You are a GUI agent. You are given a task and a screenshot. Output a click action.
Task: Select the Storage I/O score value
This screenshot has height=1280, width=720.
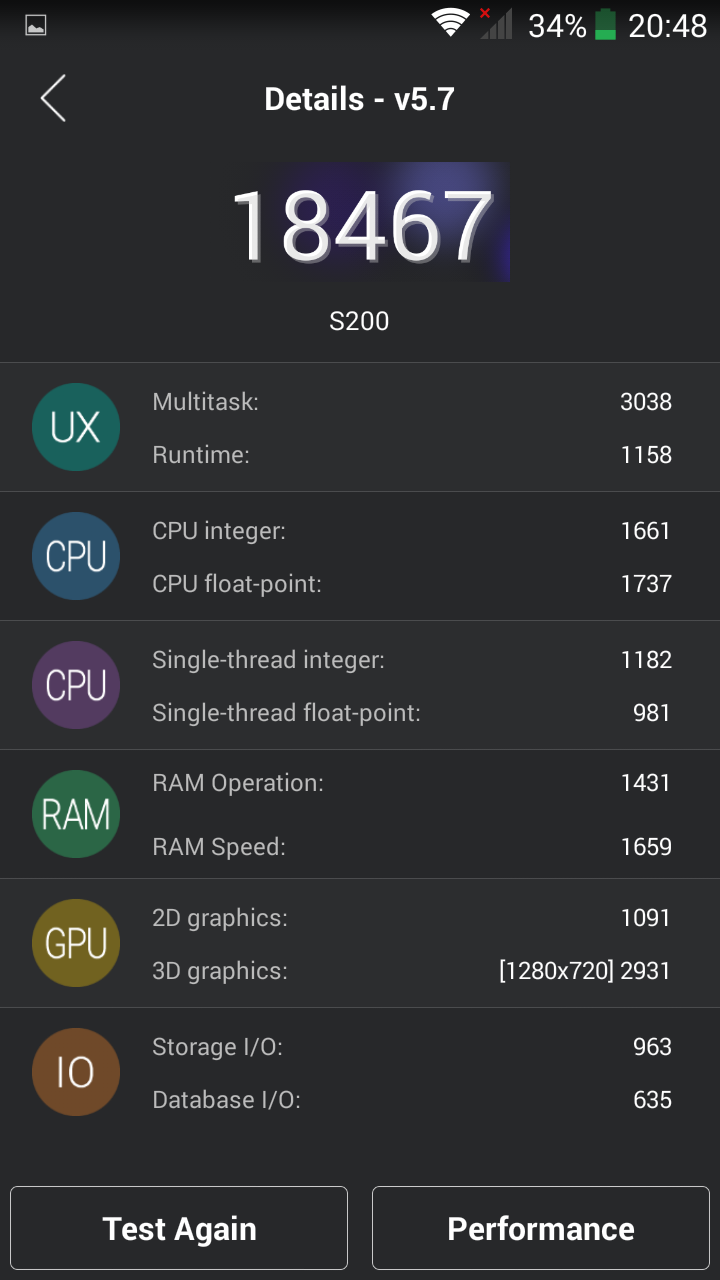[651, 1047]
